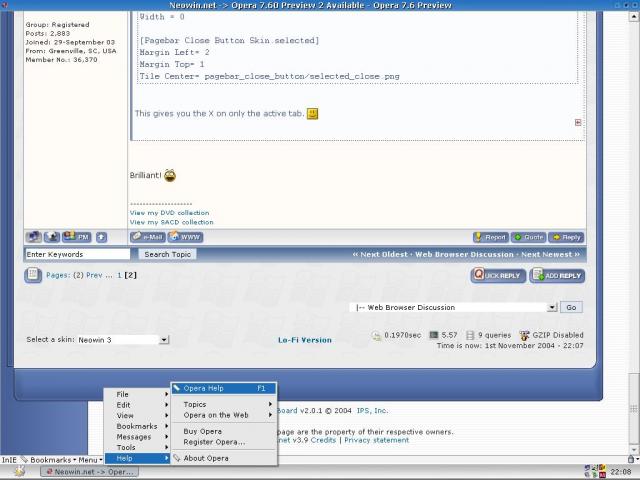The height and width of the screenshot is (480, 640).
Task: Open the Privacy statement link
Action: 376,440
